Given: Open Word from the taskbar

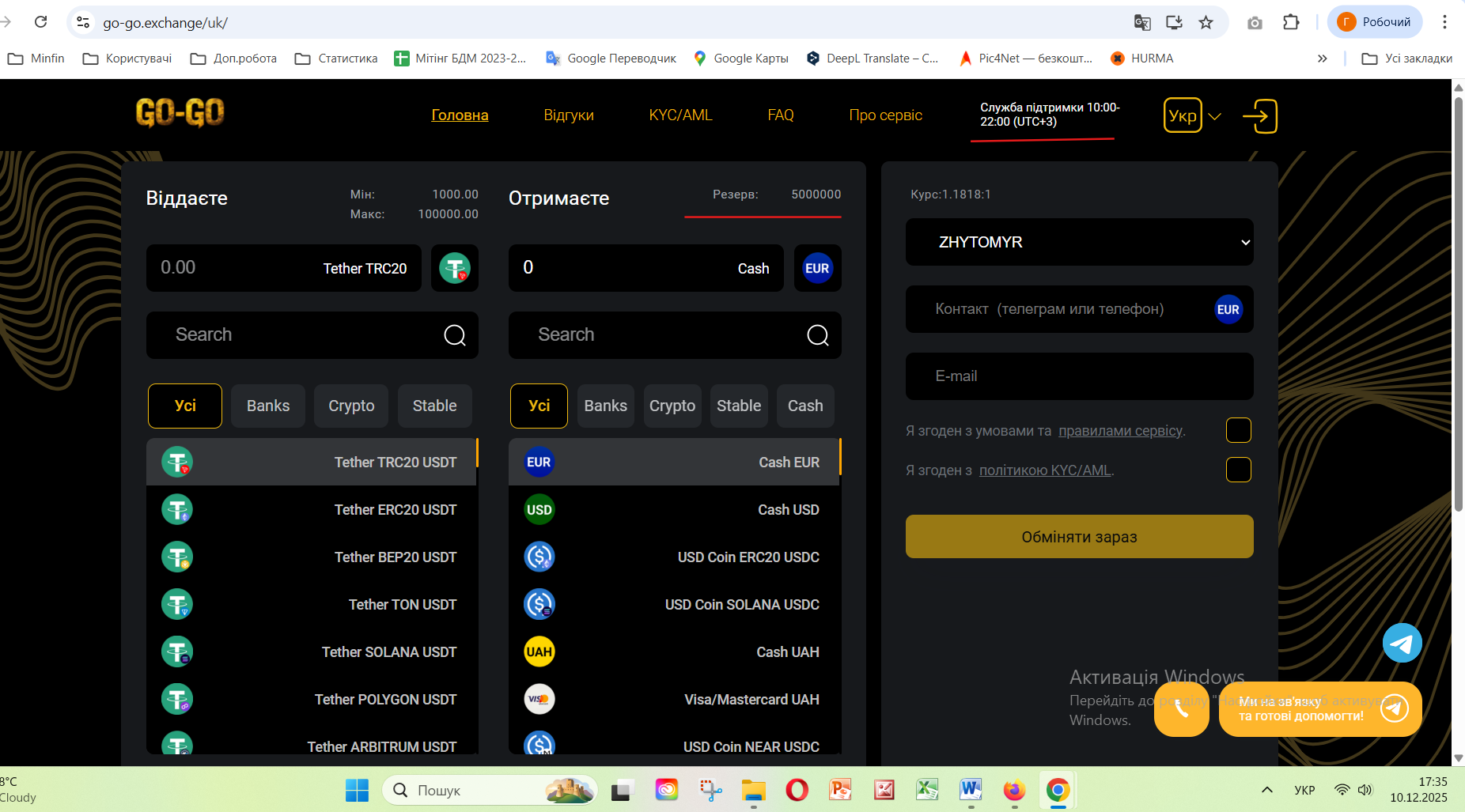Looking at the screenshot, I should pos(971,790).
